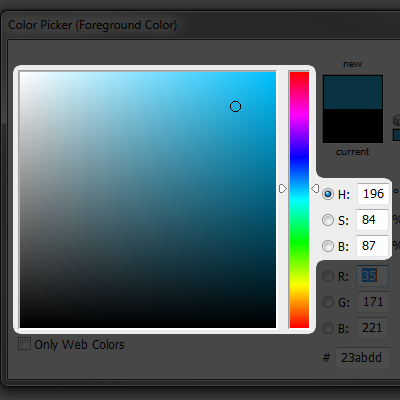The height and width of the screenshot is (400, 400).
Task: Select the H hue radio button
Action: (328, 194)
